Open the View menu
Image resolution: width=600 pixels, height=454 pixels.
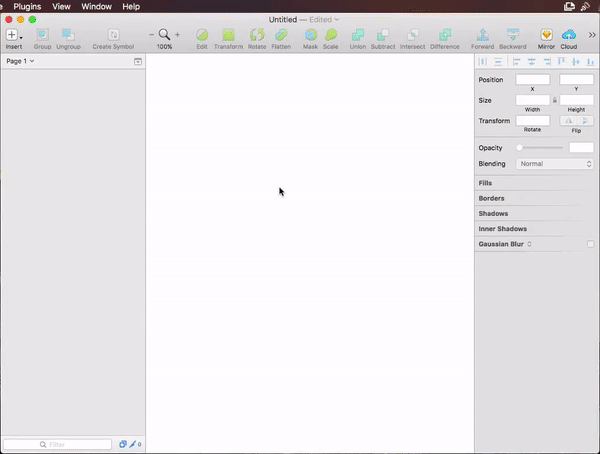61,7
